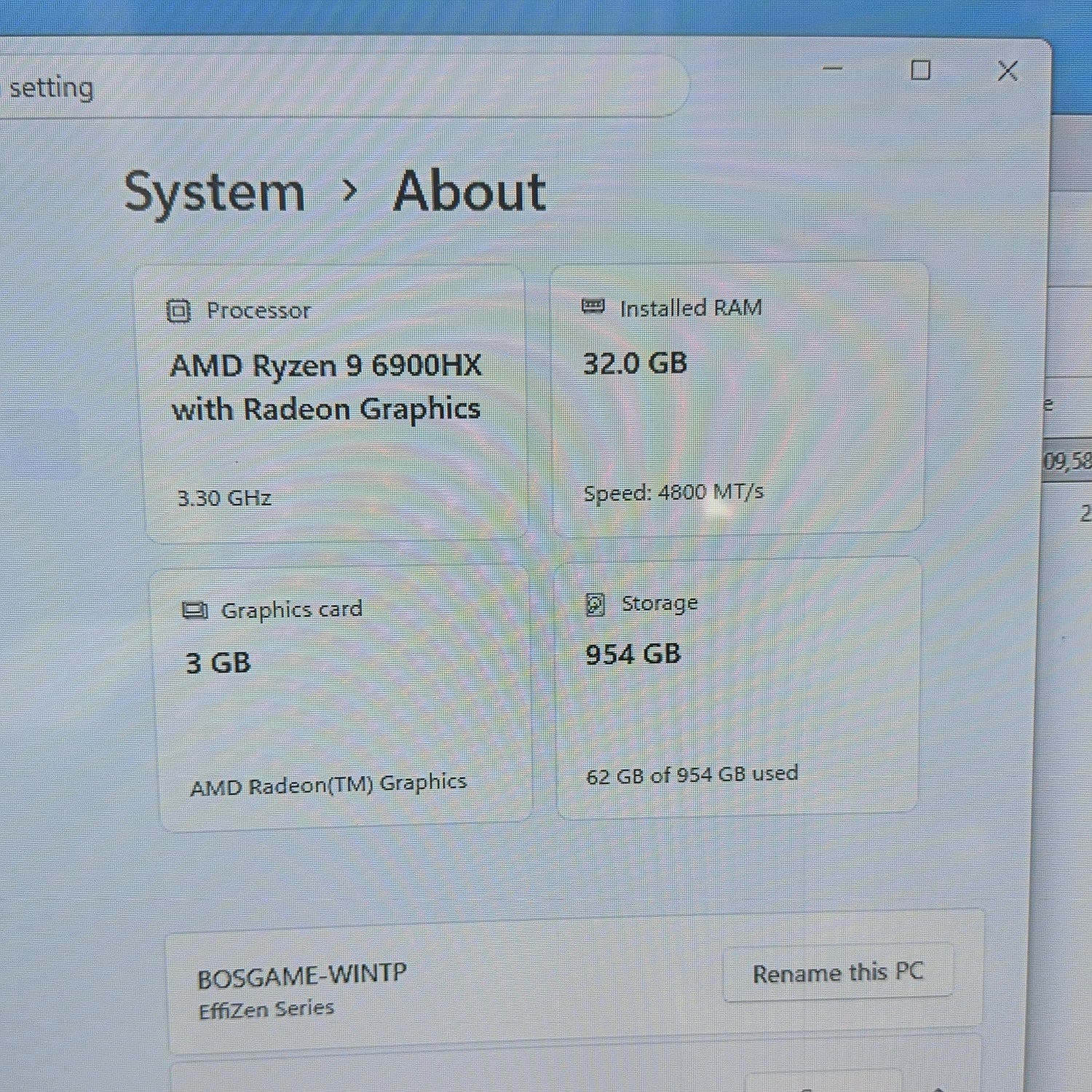The width and height of the screenshot is (1092, 1092).
Task: Click the BOSGAME-WINTP device name
Action: pyautogui.click(x=301, y=976)
